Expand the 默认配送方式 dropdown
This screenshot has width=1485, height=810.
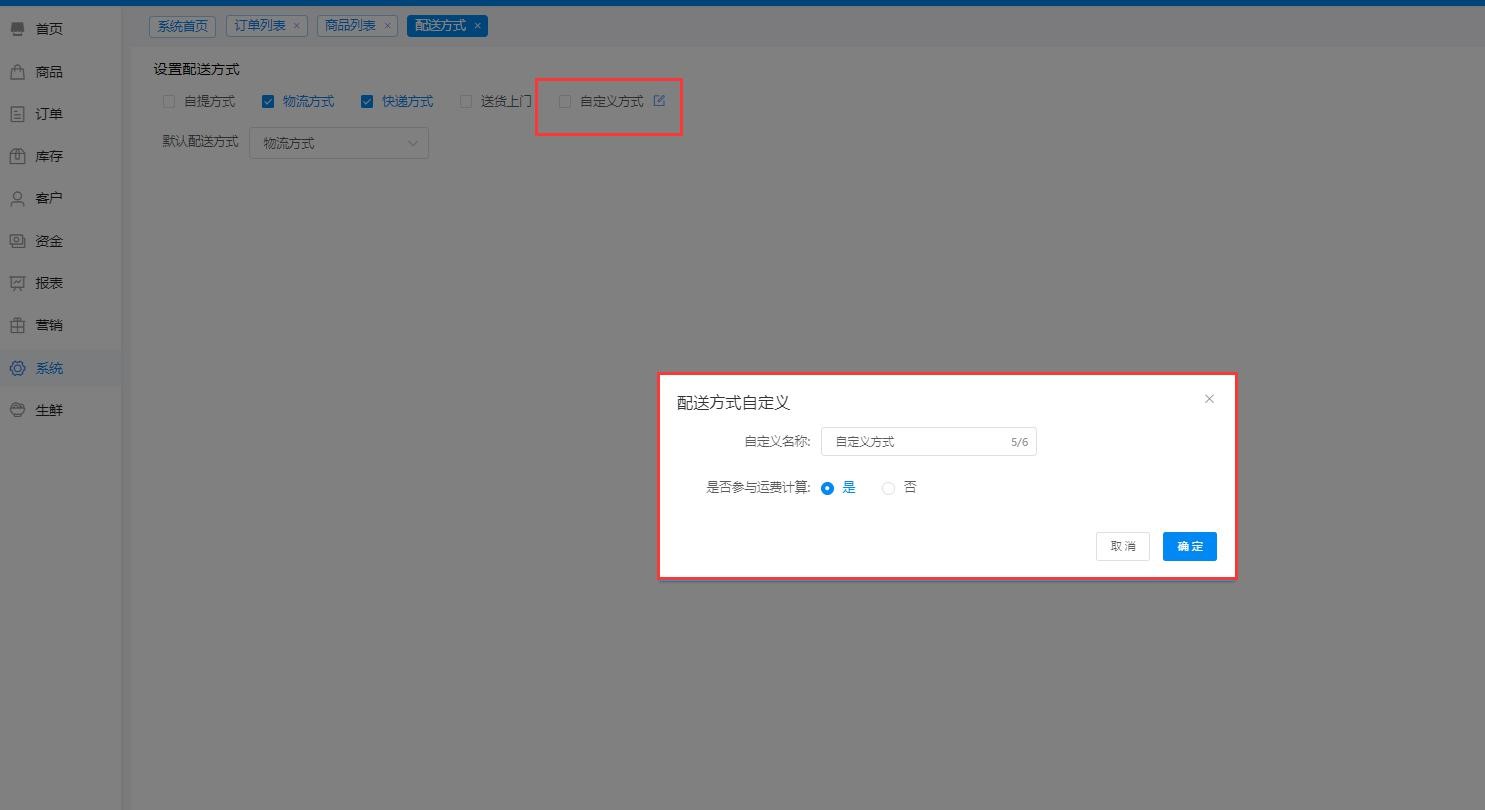tap(339, 143)
